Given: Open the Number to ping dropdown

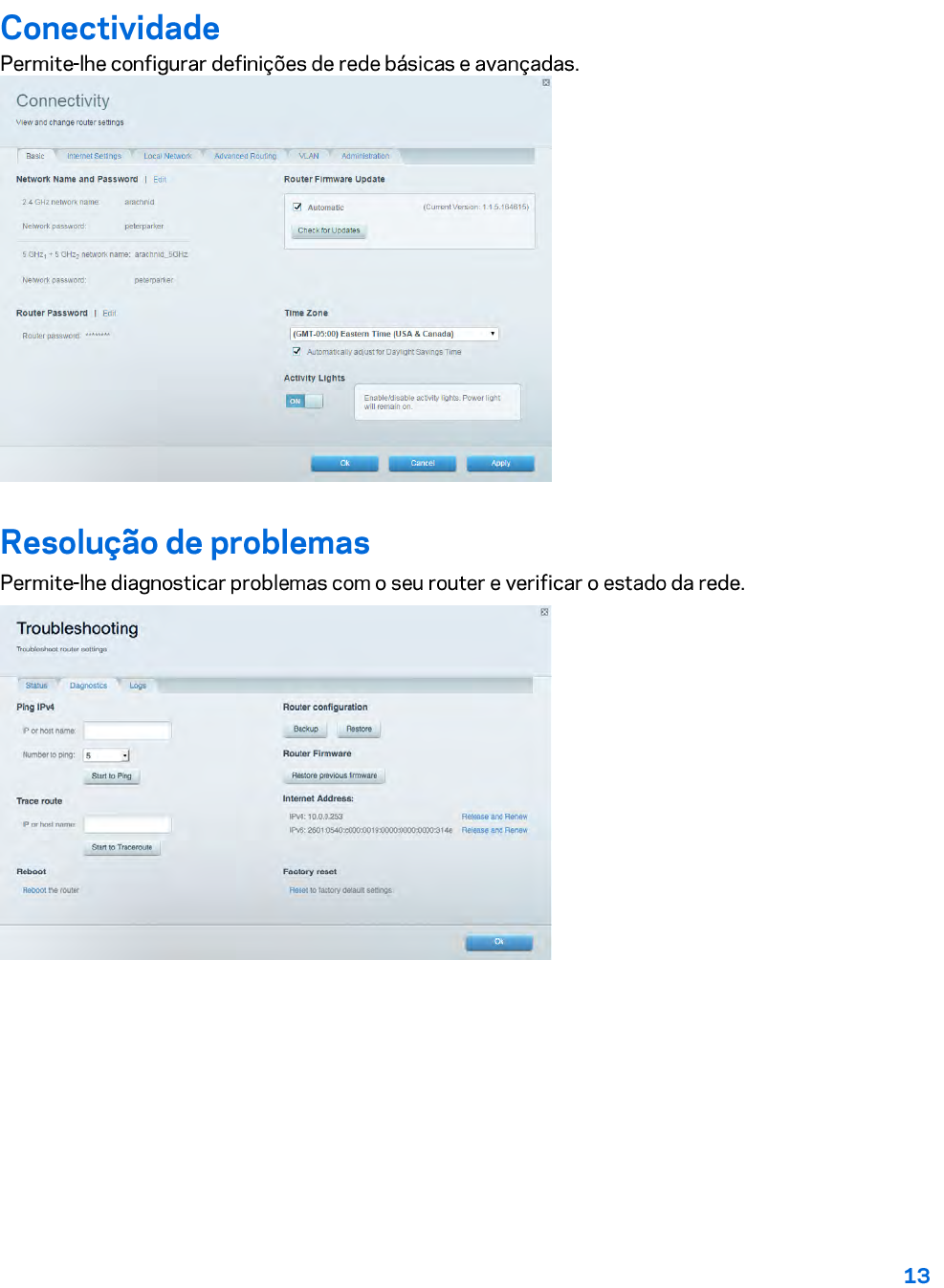Looking at the screenshot, I should [106, 755].
